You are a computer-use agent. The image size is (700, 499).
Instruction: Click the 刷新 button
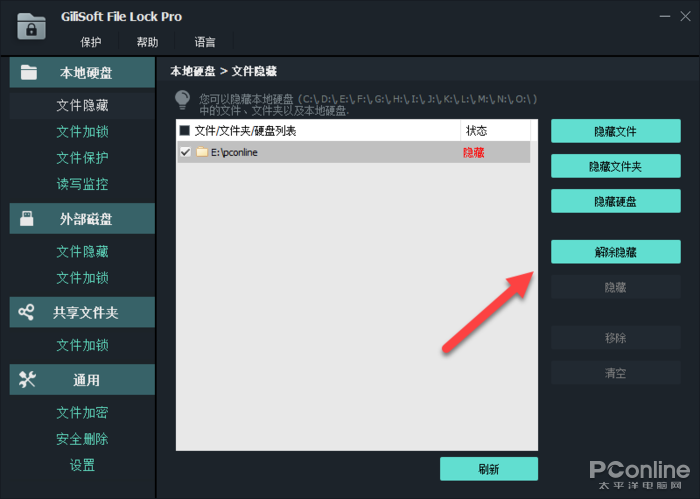click(x=489, y=469)
